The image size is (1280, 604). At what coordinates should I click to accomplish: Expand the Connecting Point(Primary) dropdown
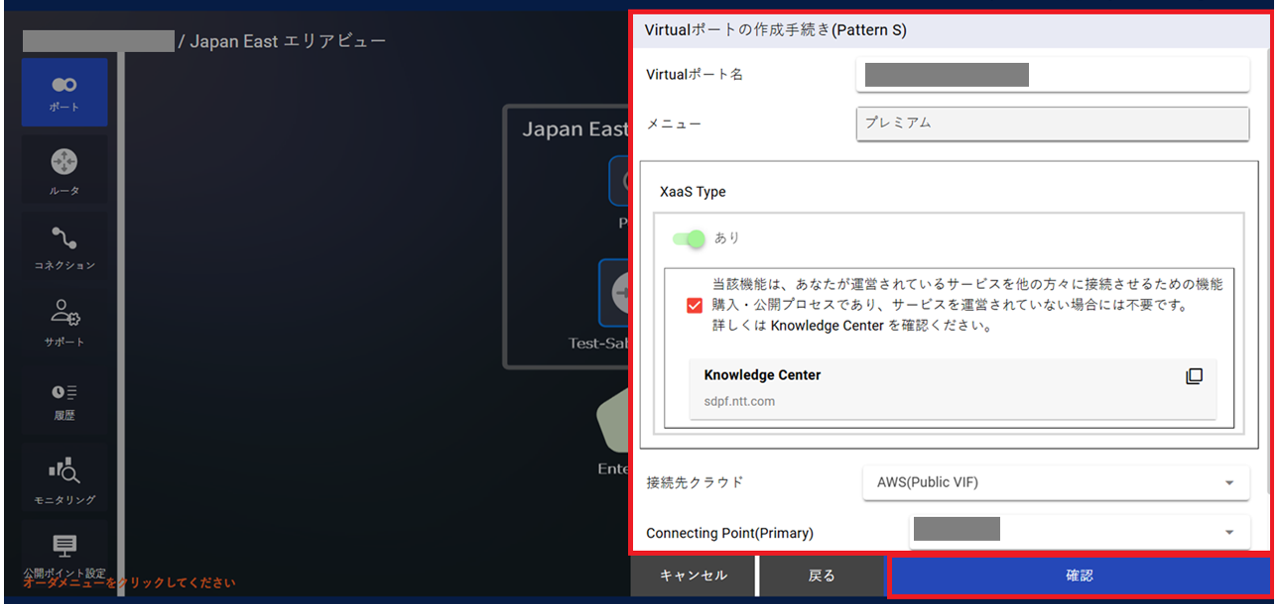[1080, 532]
